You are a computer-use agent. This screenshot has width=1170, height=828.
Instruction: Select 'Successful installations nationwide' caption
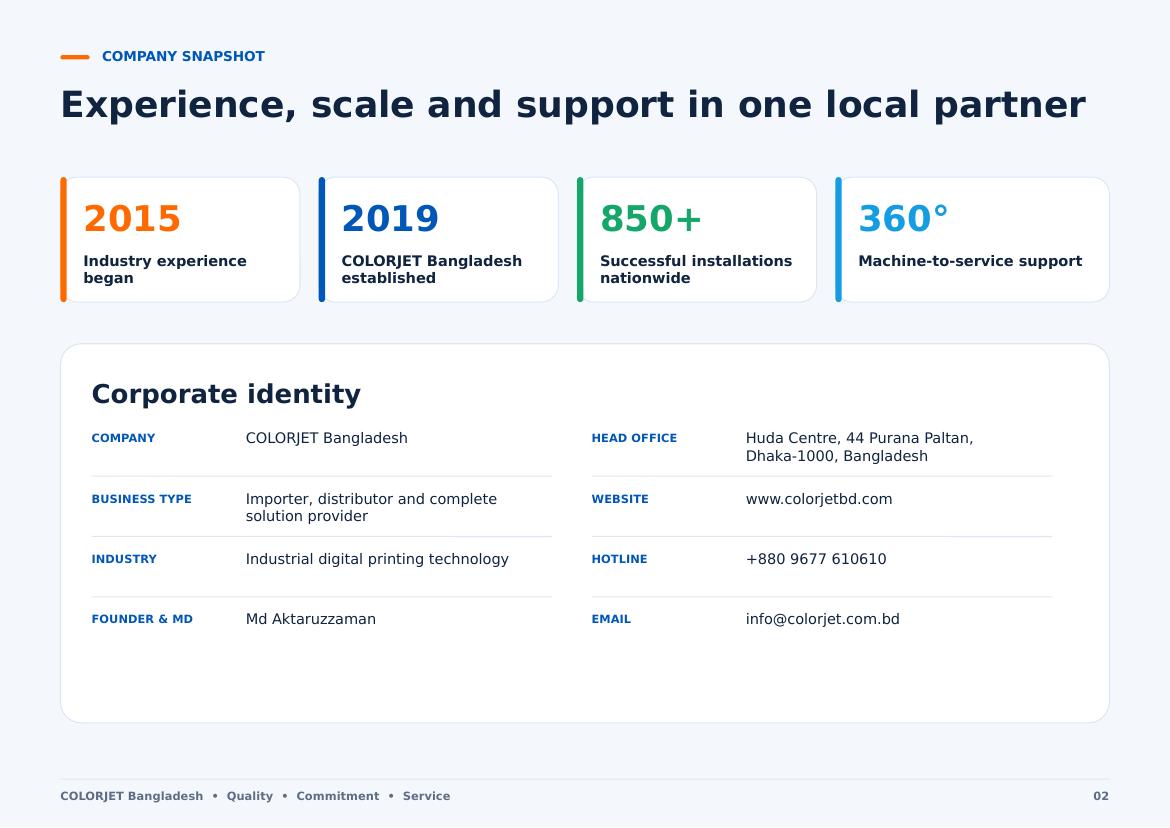[695, 269]
